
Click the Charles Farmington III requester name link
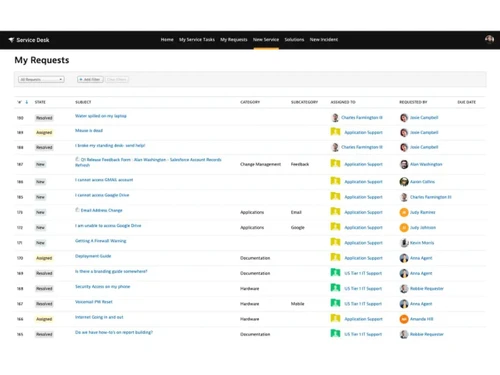431,197
